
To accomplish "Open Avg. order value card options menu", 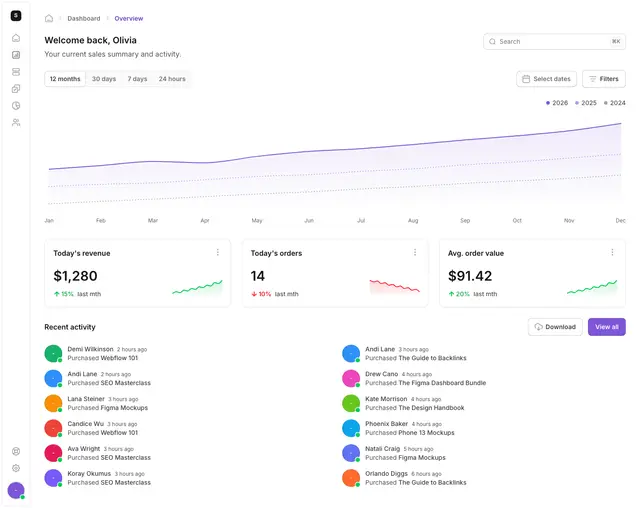I will [612, 253].
